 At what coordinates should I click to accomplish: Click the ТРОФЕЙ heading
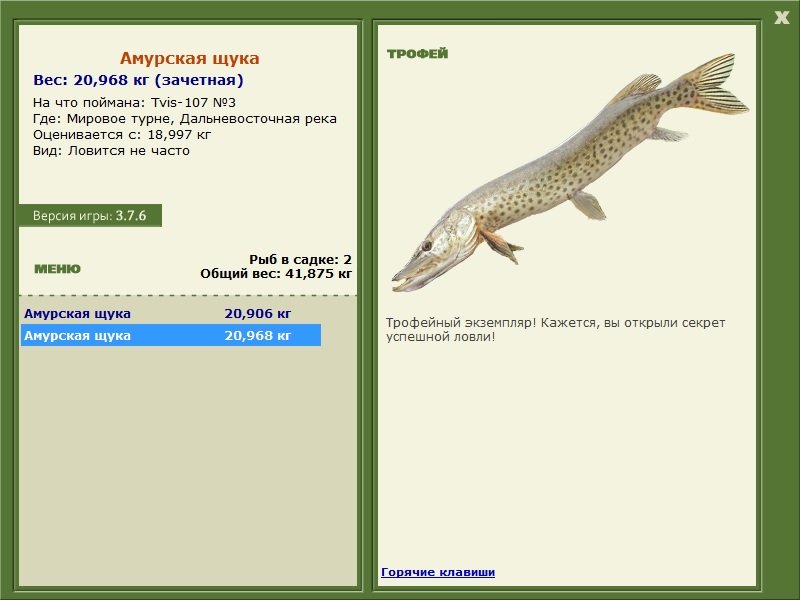click(x=417, y=54)
